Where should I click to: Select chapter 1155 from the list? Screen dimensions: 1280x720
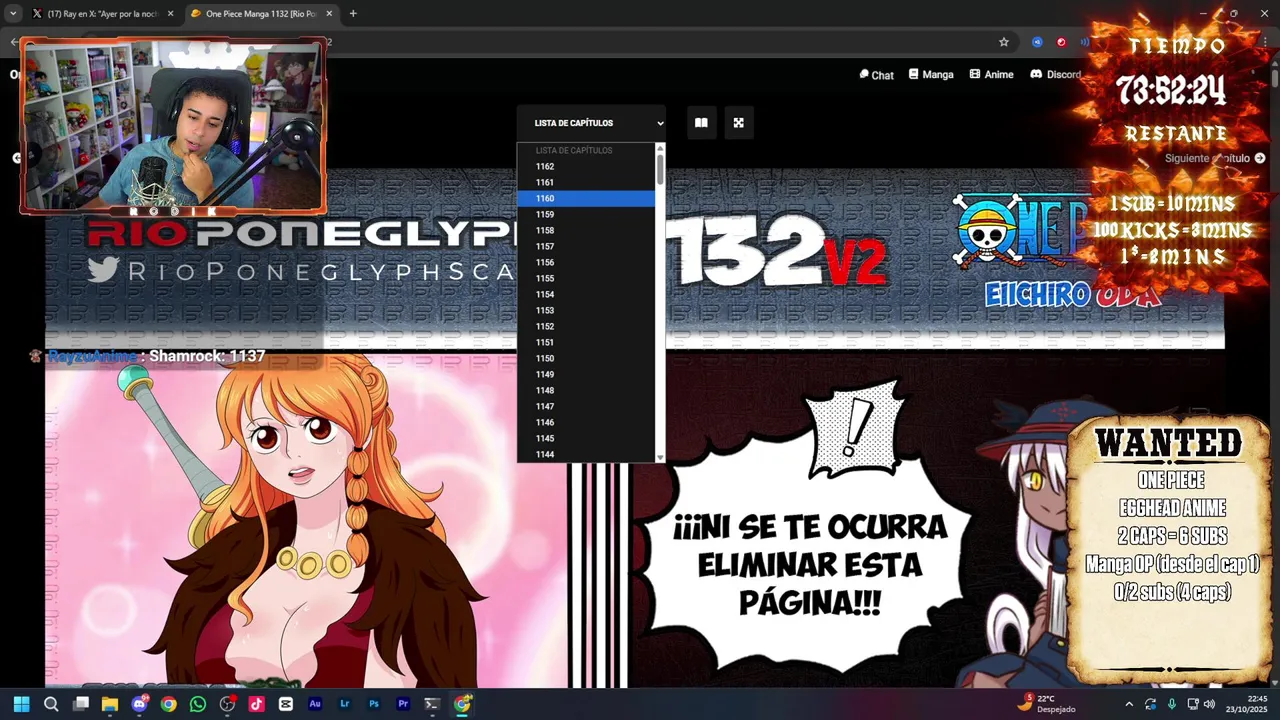pos(586,279)
